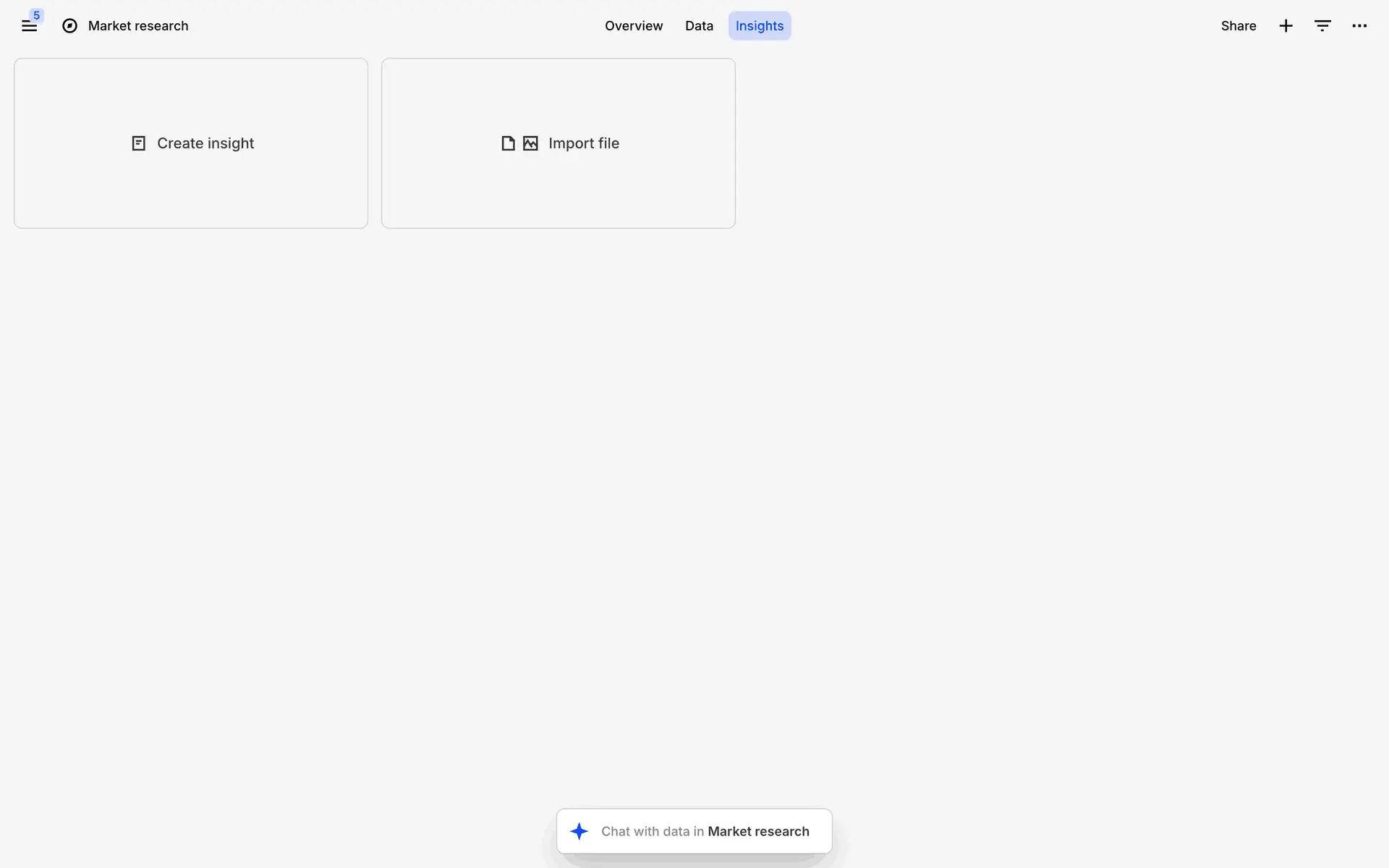The width and height of the screenshot is (1389, 868).
Task: Click empty area of Create insight card
Action: pos(191,195)
